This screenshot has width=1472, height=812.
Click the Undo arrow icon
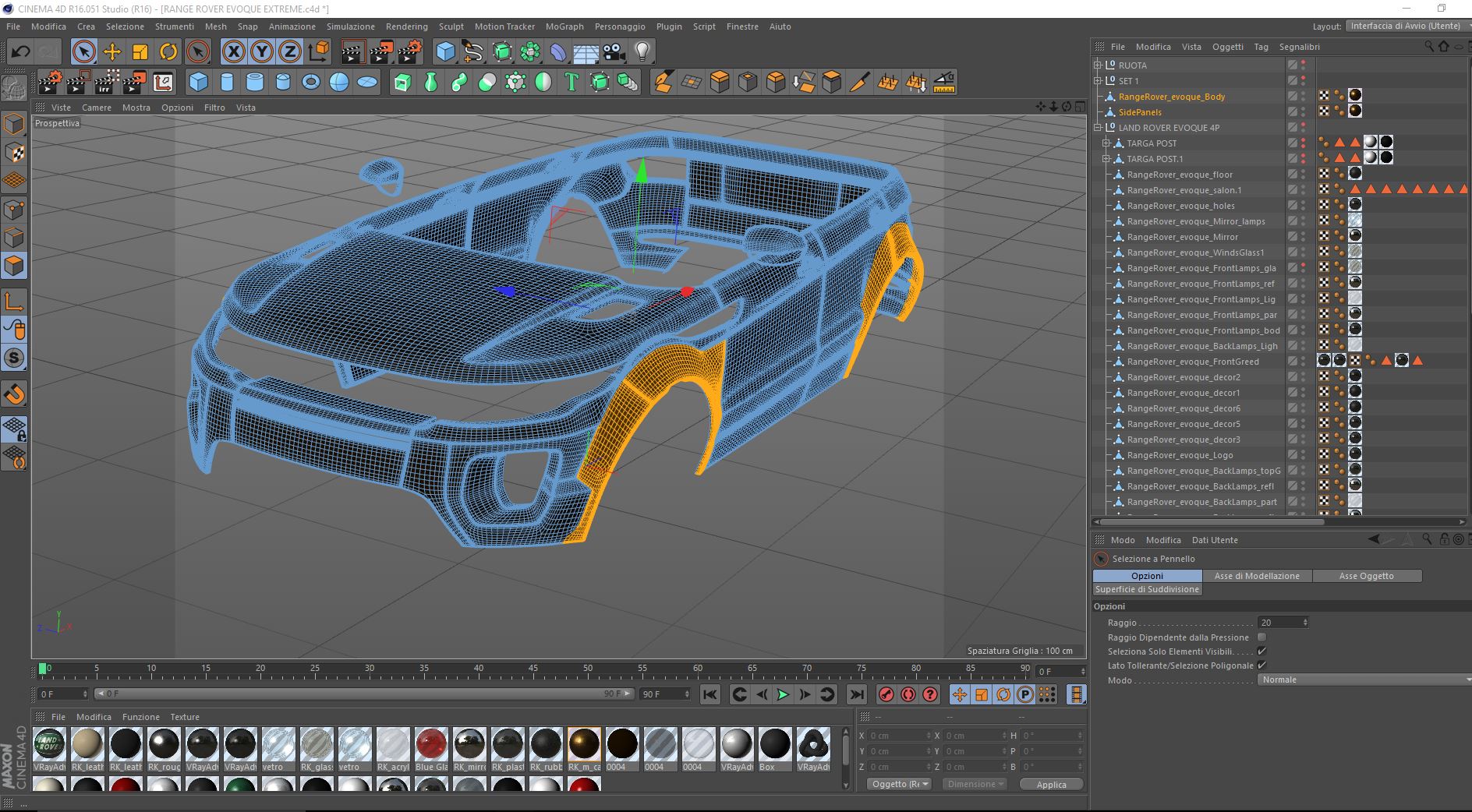tap(20, 52)
